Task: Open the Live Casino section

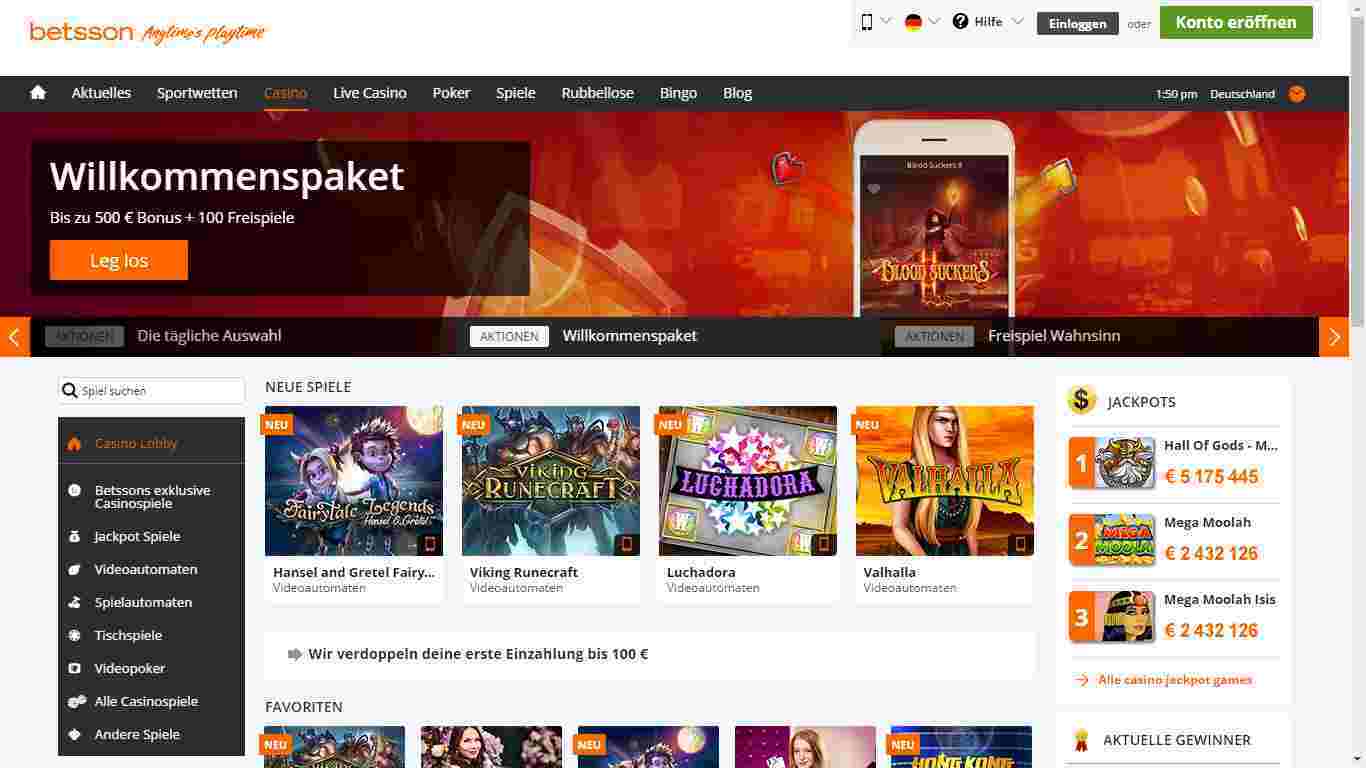Action: pos(370,93)
